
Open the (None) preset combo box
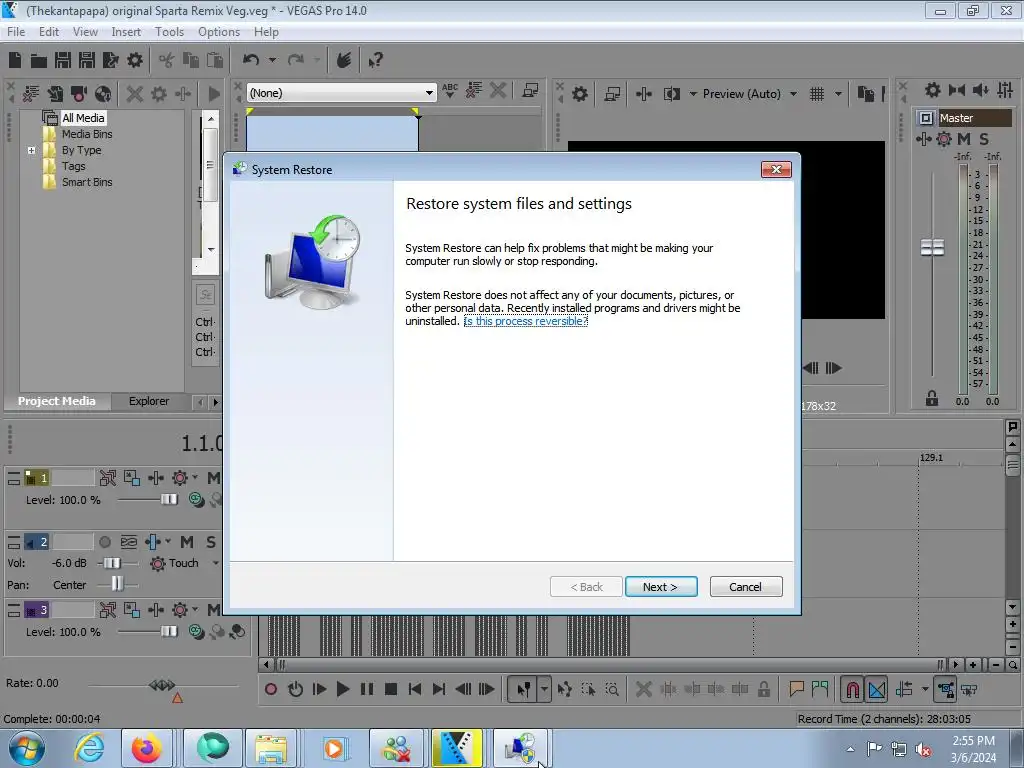click(342, 93)
